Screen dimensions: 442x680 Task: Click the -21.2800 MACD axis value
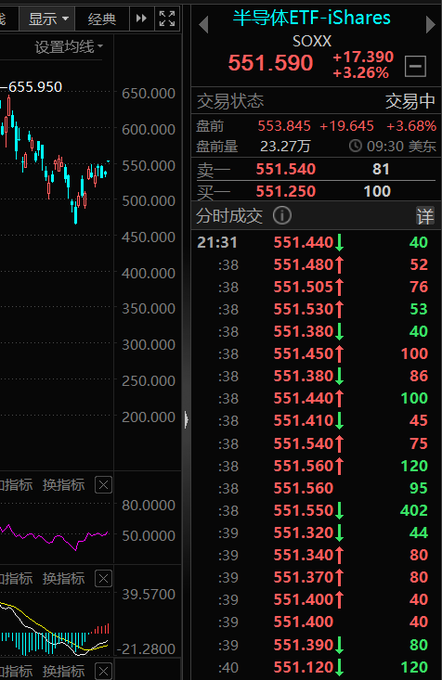[x=146, y=649]
